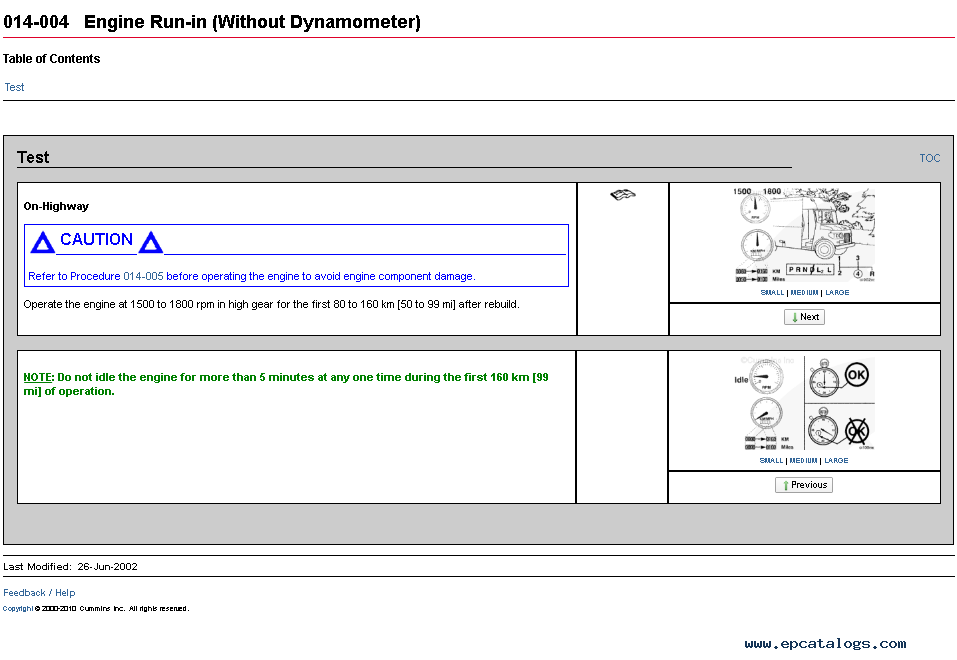Open Procedure 014-005 link in caution box
Screen dimensions: 957x660
(143, 276)
